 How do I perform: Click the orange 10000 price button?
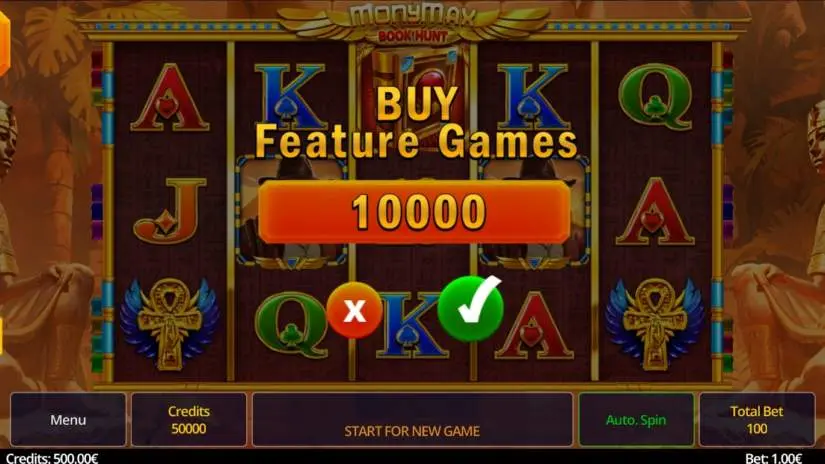click(414, 211)
